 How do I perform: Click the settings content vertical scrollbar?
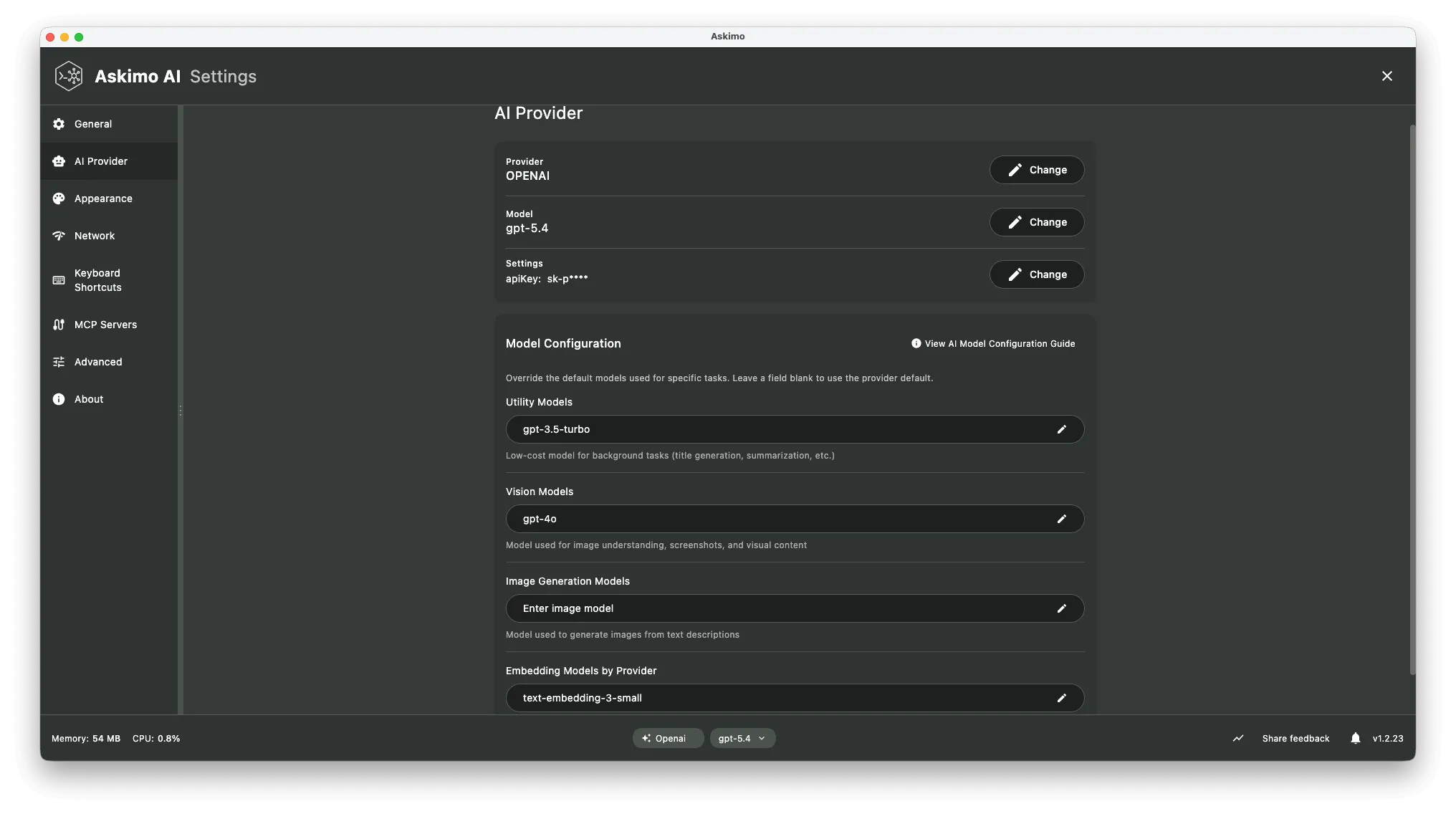[x=1412, y=400]
